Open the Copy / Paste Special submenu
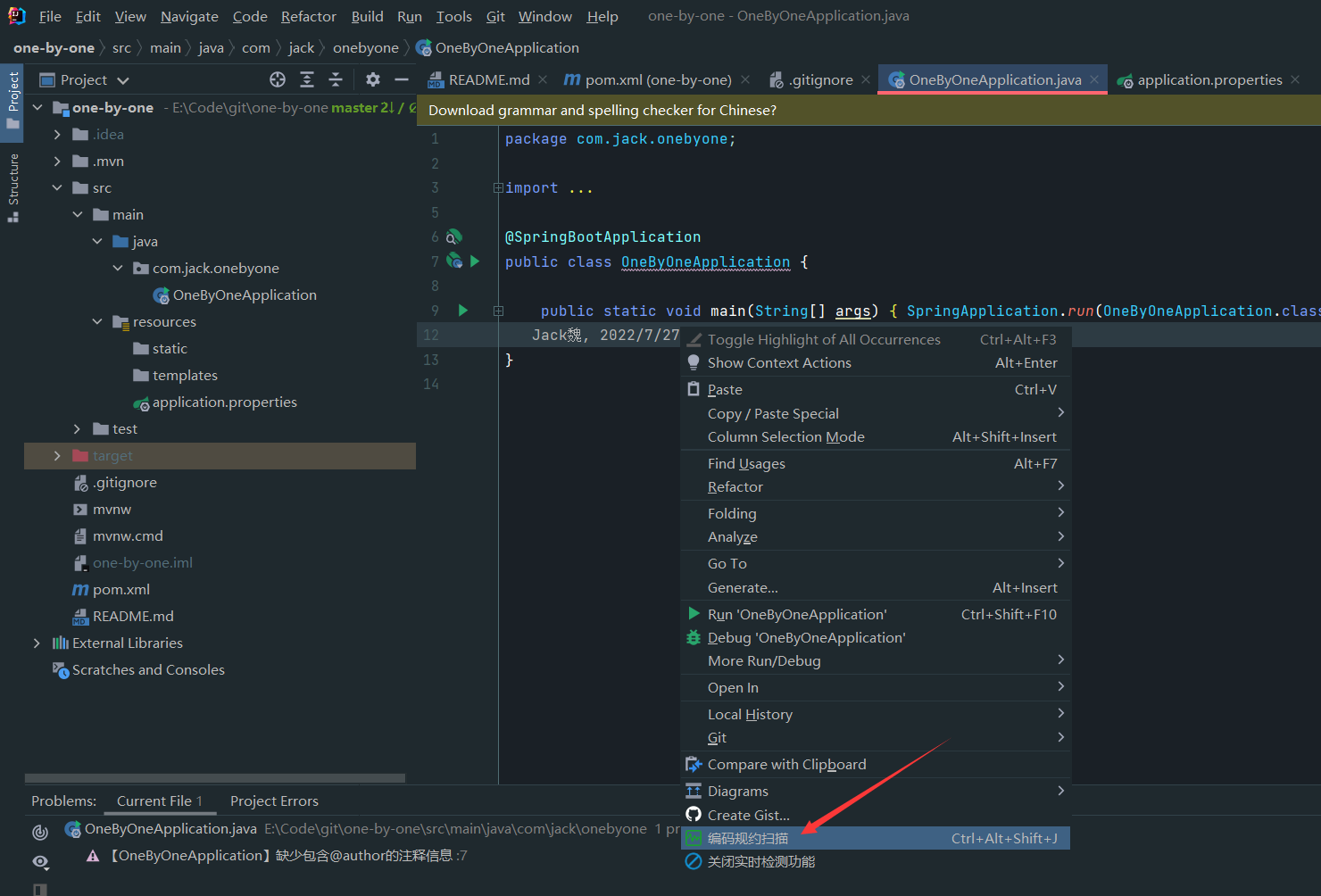This screenshot has width=1321, height=896. (x=773, y=413)
